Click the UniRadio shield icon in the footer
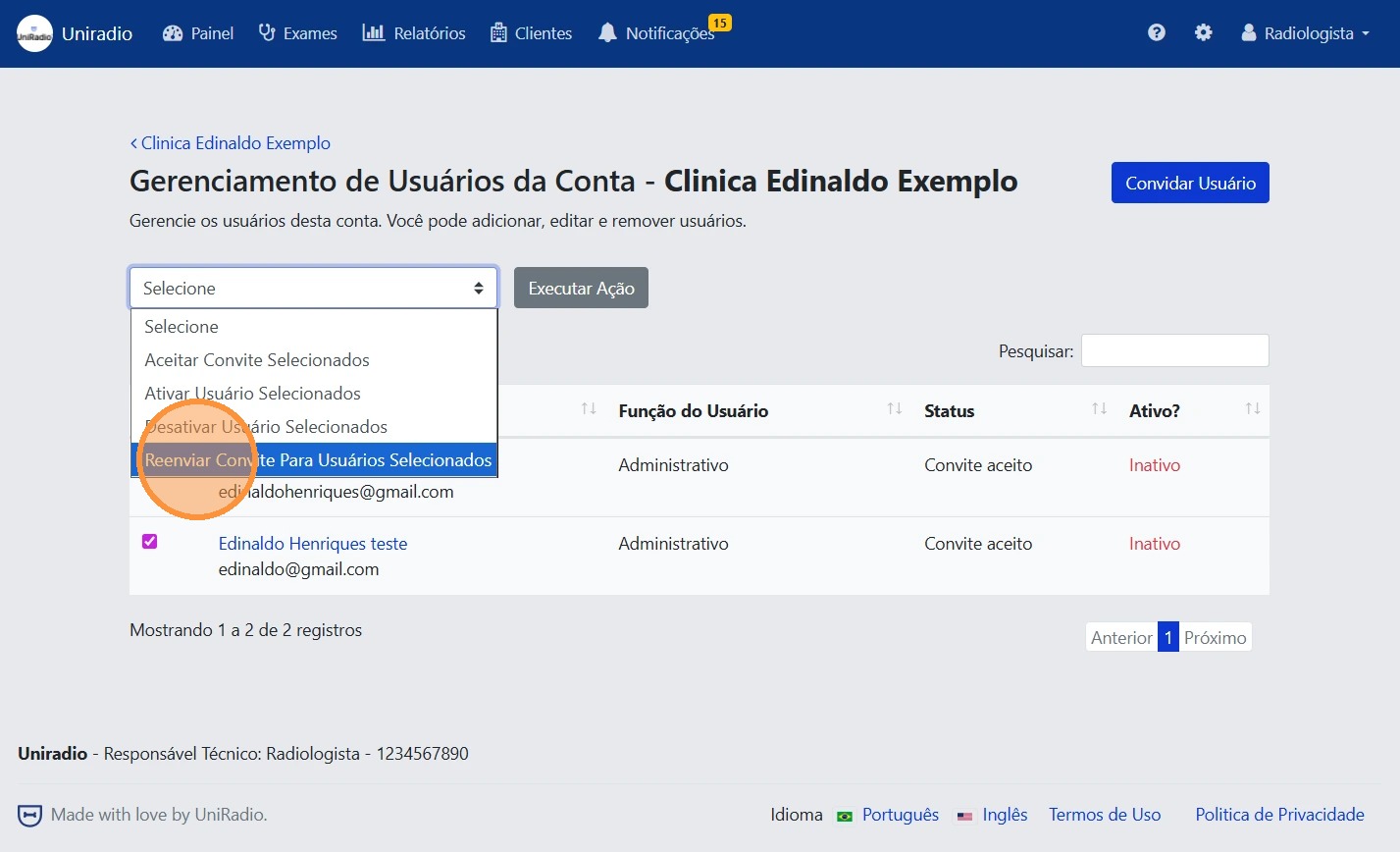Screen dimensions: 1400x852 point(30,815)
